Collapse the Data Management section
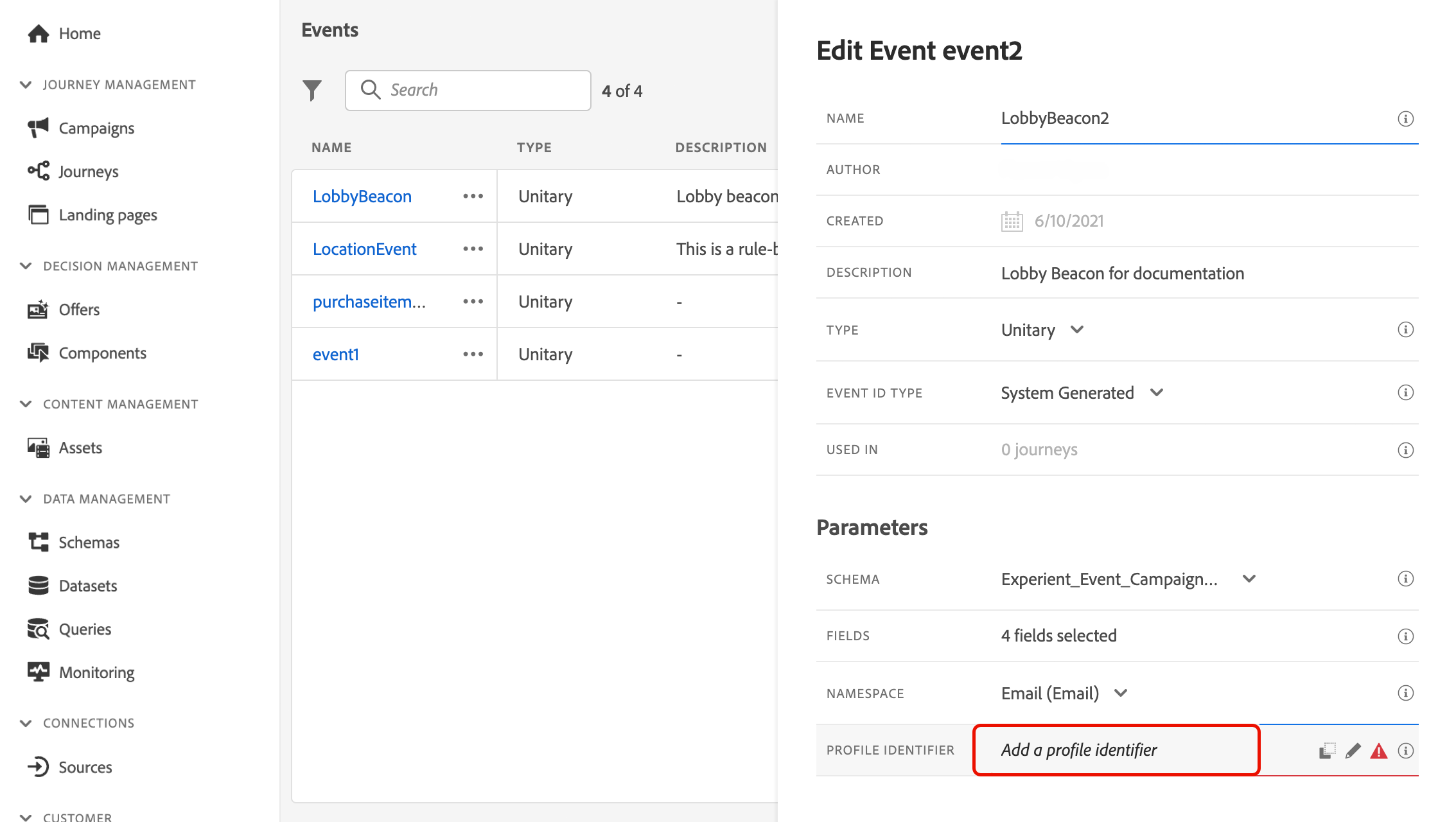 tap(26, 499)
